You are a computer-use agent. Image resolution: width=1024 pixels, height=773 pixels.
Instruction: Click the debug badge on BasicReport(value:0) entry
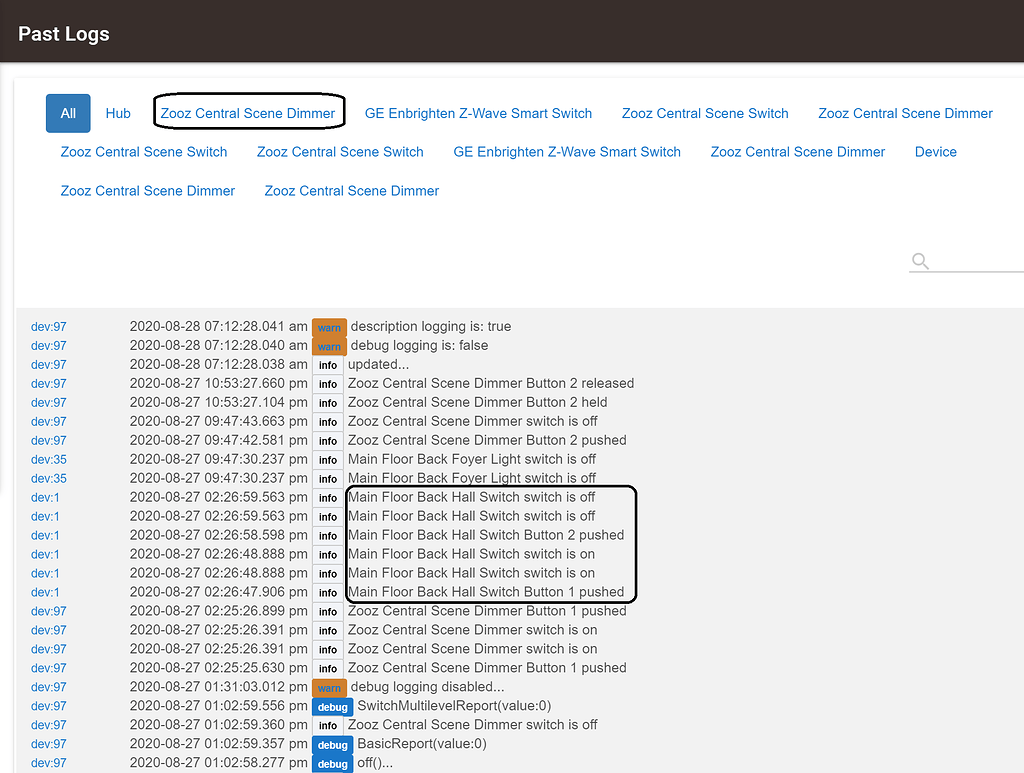pos(332,744)
